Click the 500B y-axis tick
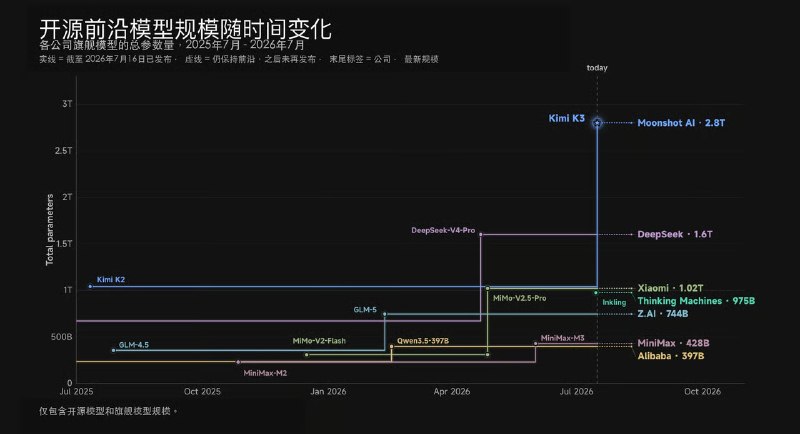 (62, 337)
